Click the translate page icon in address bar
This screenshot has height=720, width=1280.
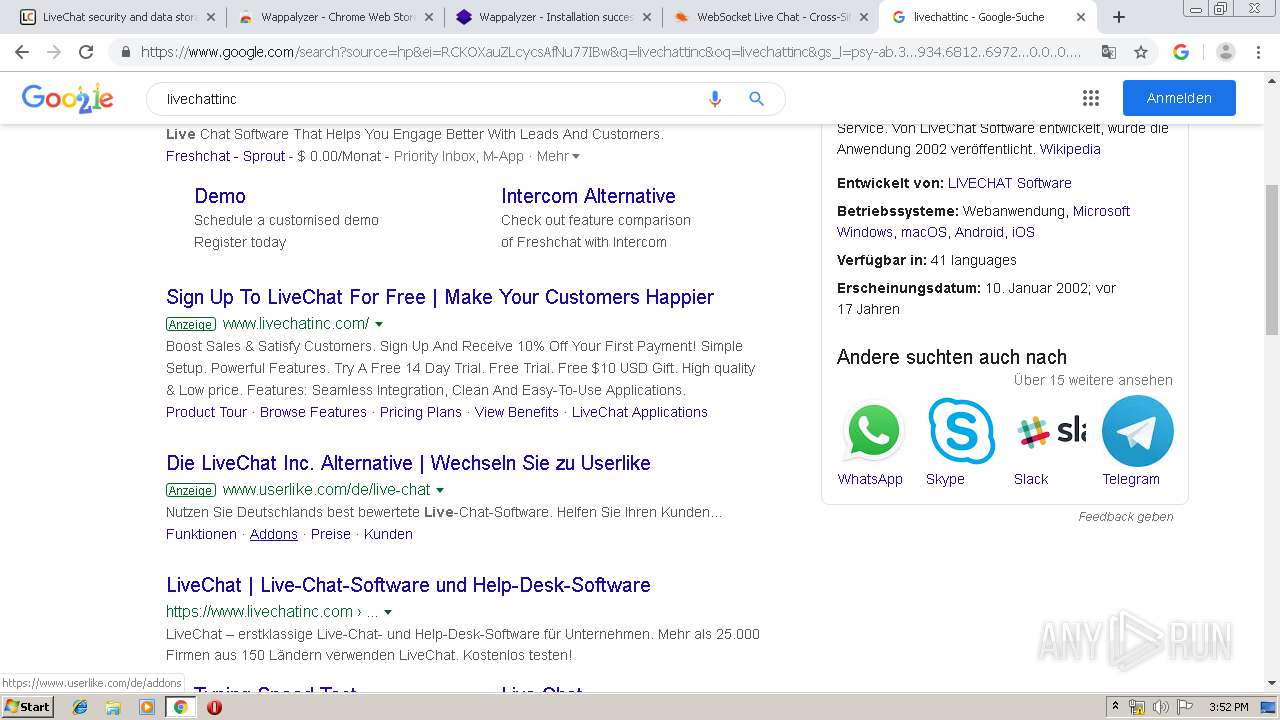coord(1108,52)
